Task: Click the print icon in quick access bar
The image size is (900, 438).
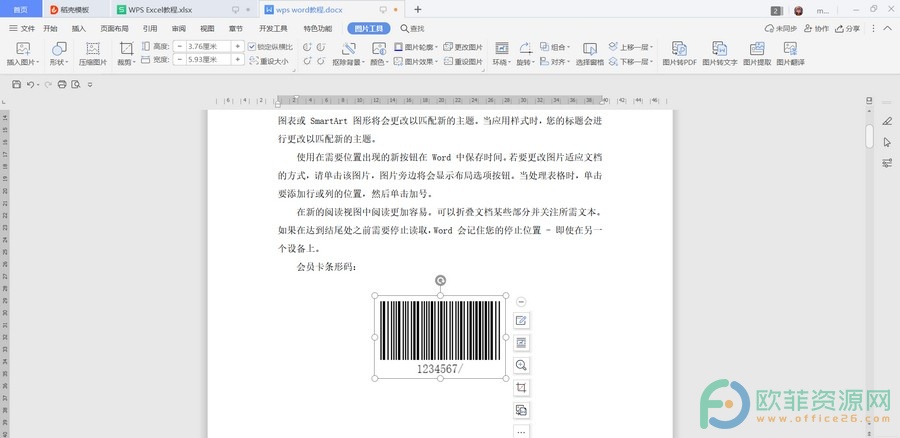Action: 62,84
